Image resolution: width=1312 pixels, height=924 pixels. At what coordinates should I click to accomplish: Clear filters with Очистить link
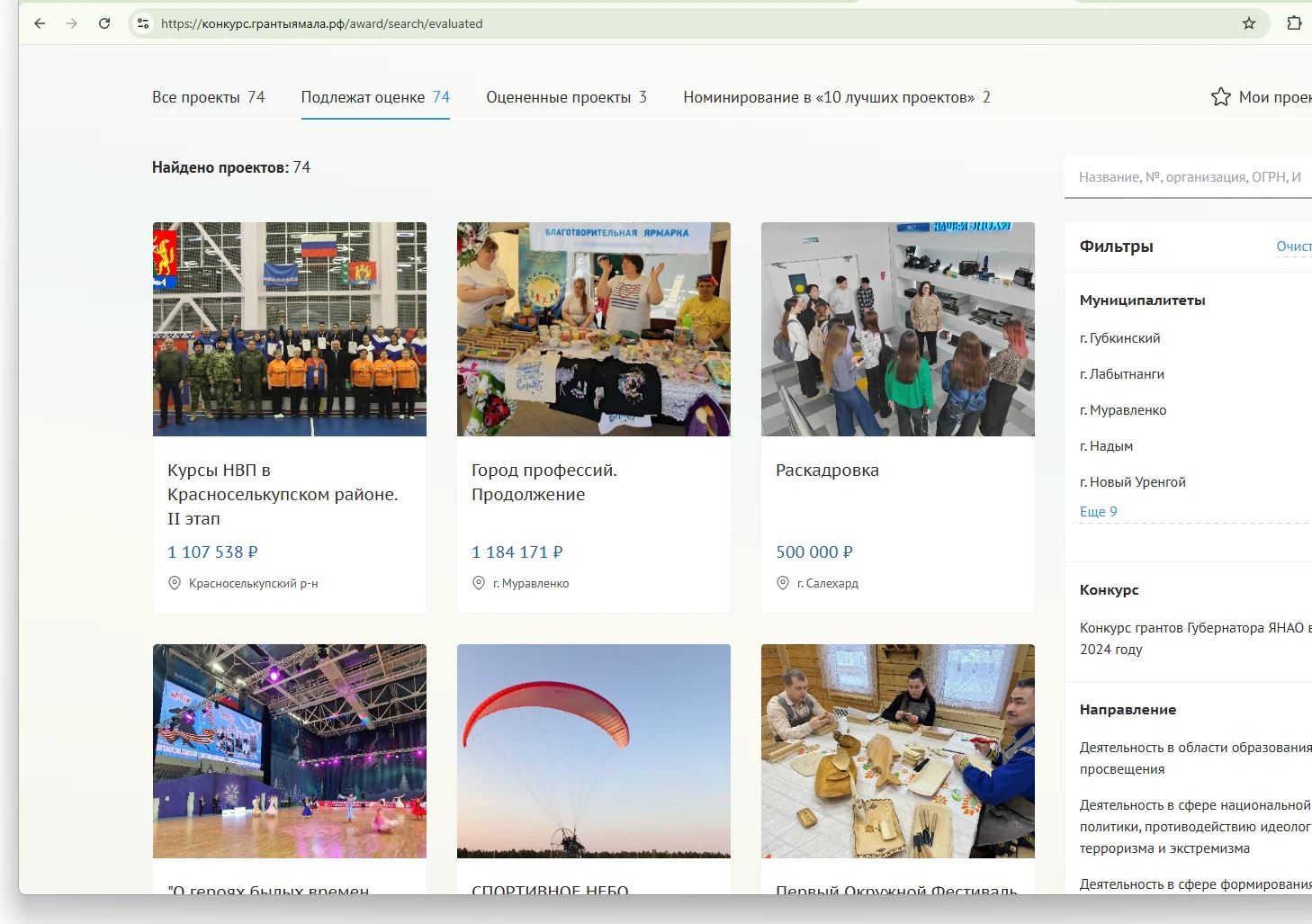(1294, 246)
